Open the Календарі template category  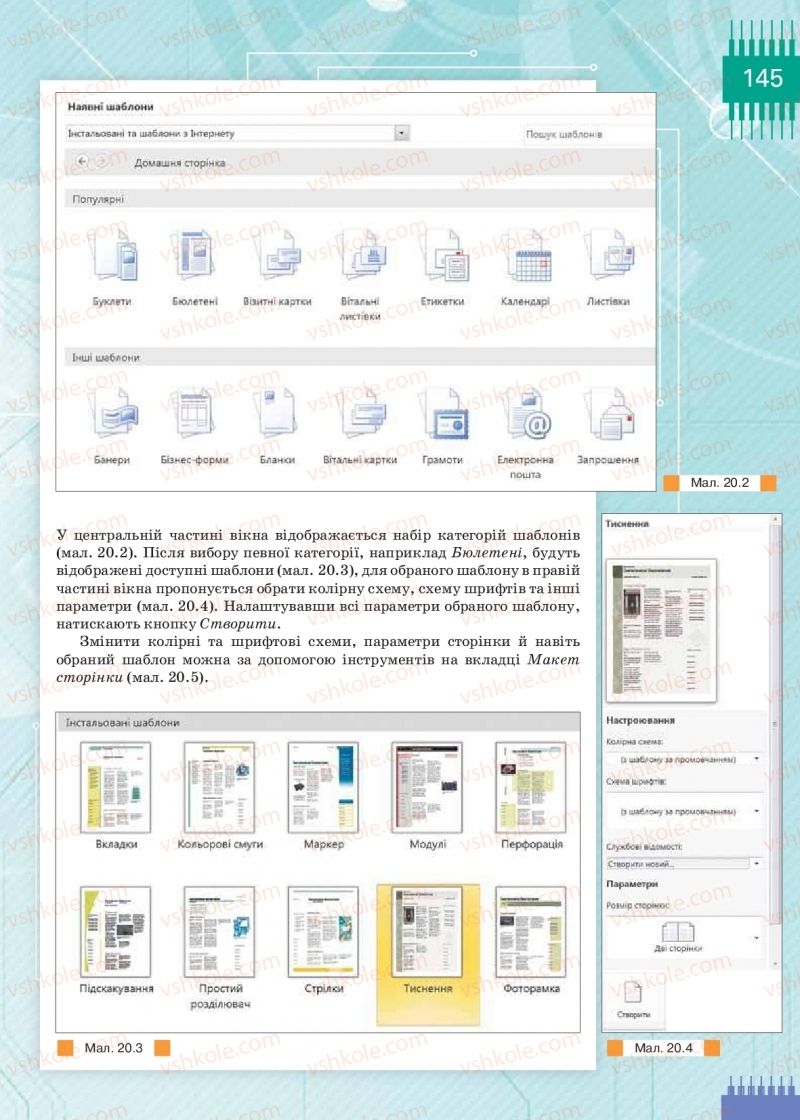[525, 267]
